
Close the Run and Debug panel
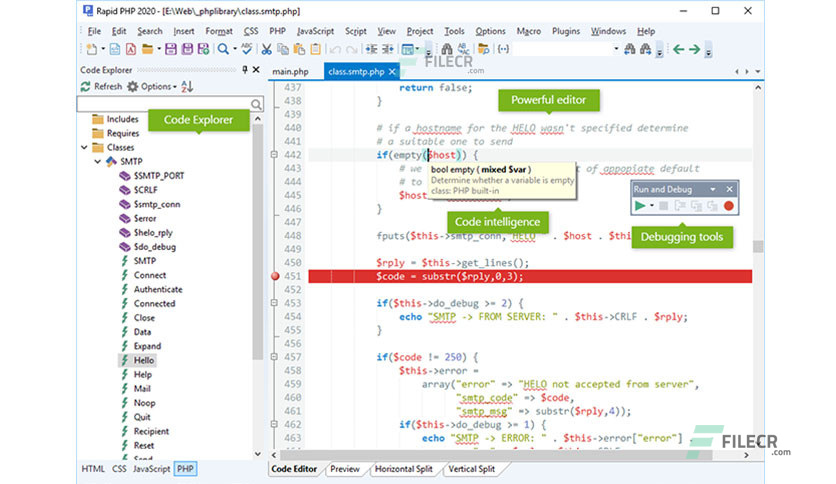tap(730, 189)
